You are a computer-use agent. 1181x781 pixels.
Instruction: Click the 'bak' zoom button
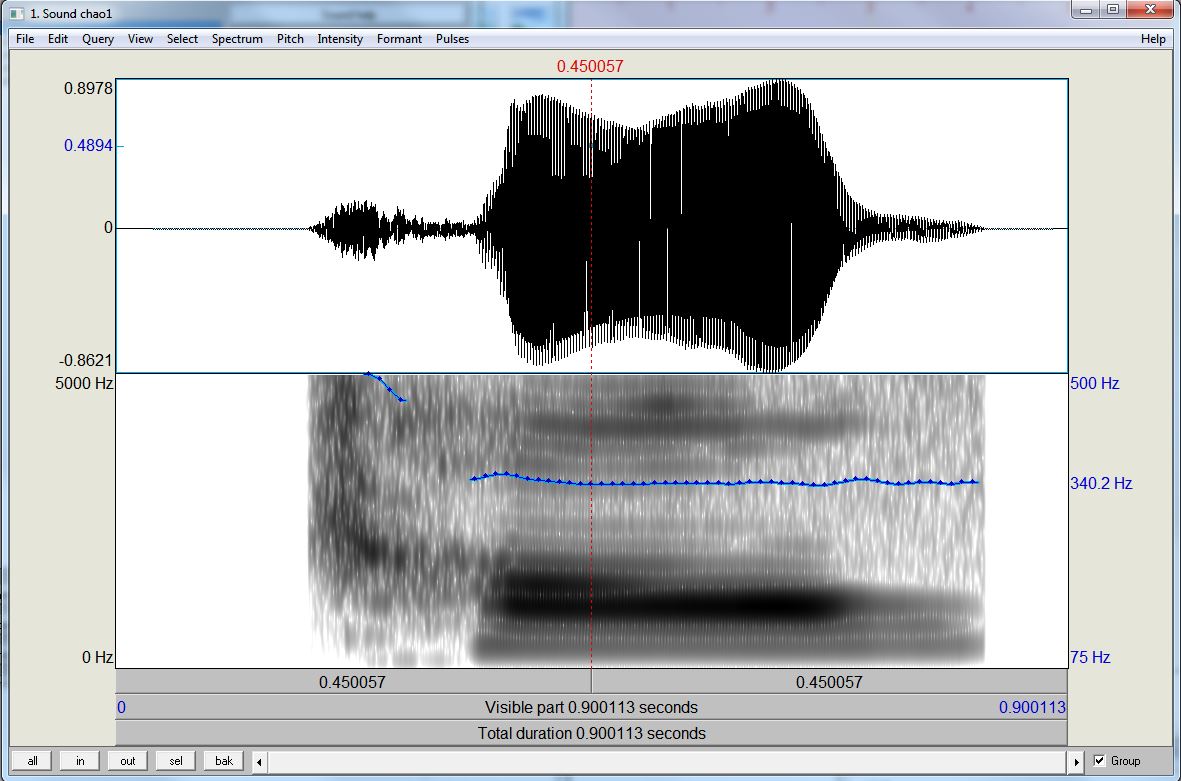pos(224,761)
